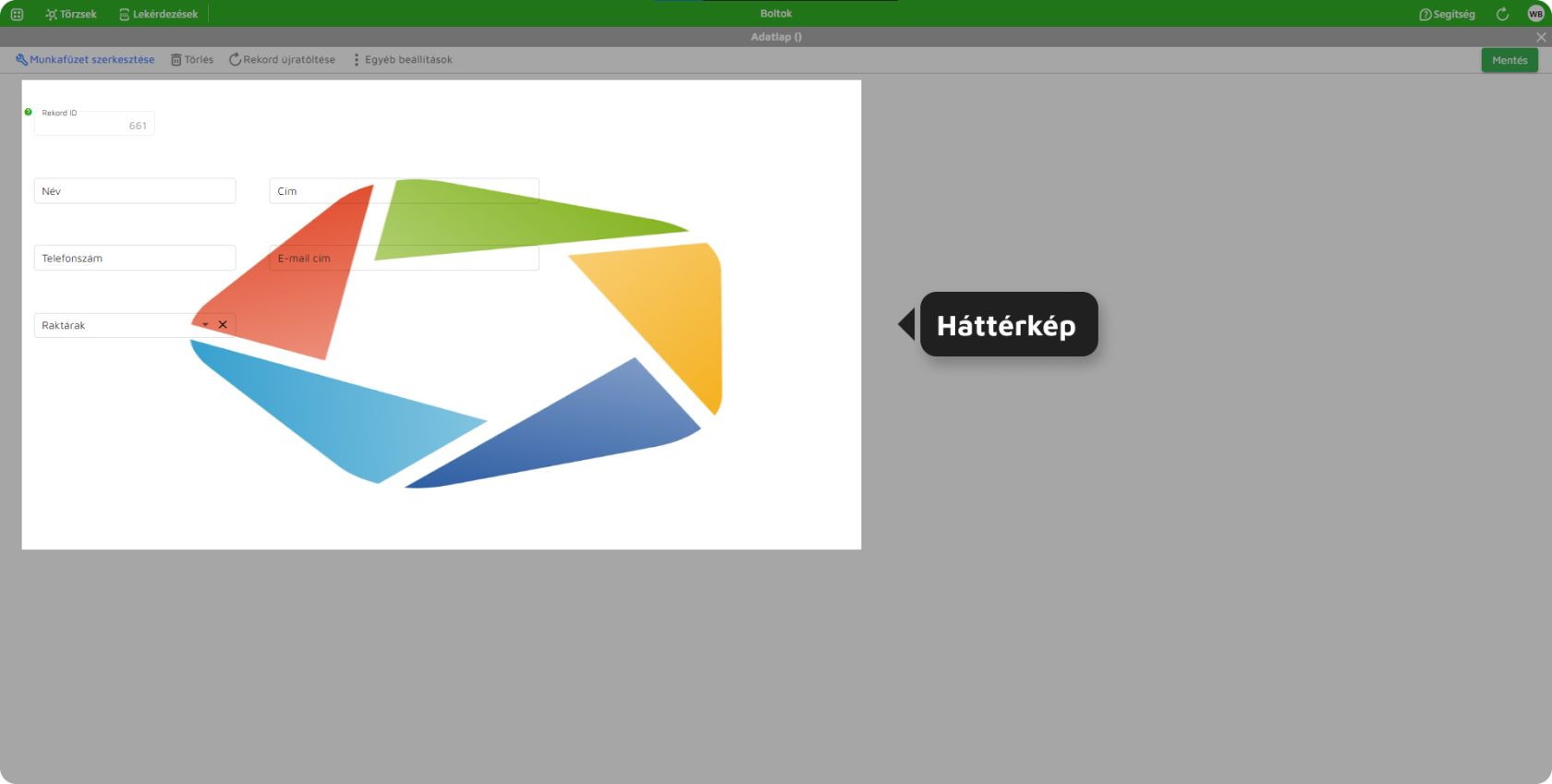Click the refresh icon in the top bar

[x=1502, y=14]
